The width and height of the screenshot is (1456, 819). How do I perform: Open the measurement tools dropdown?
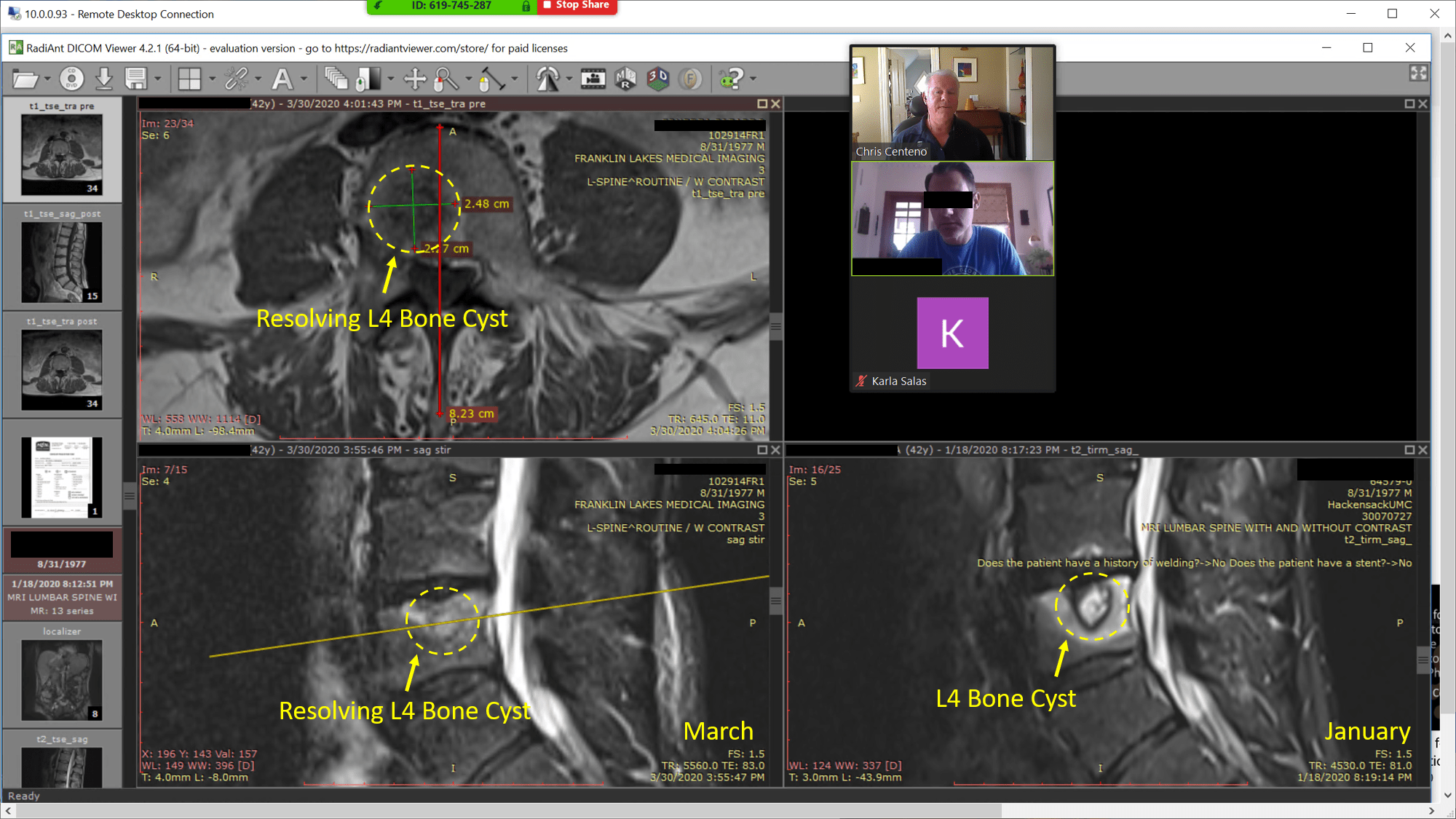click(x=515, y=79)
